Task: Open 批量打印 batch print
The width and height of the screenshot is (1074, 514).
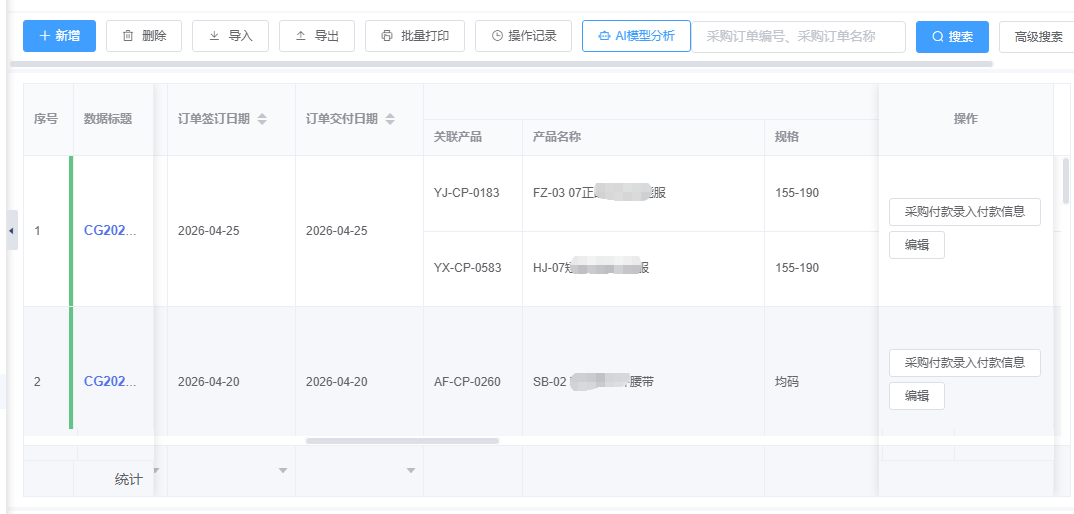Action: tap(415, 36)
